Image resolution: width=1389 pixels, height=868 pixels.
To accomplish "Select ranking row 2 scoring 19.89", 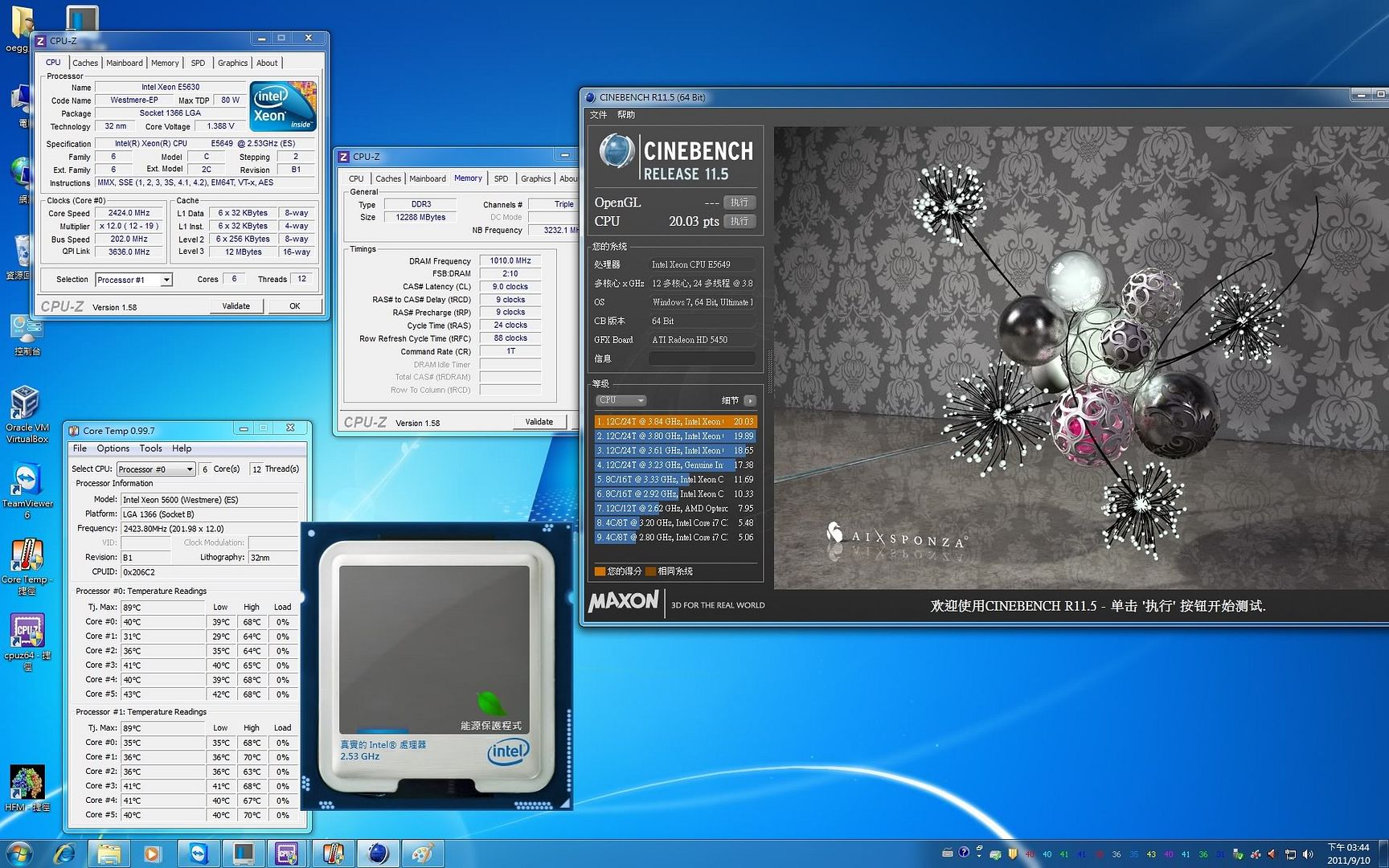I will pyautogui.click(x=675, y=436).
